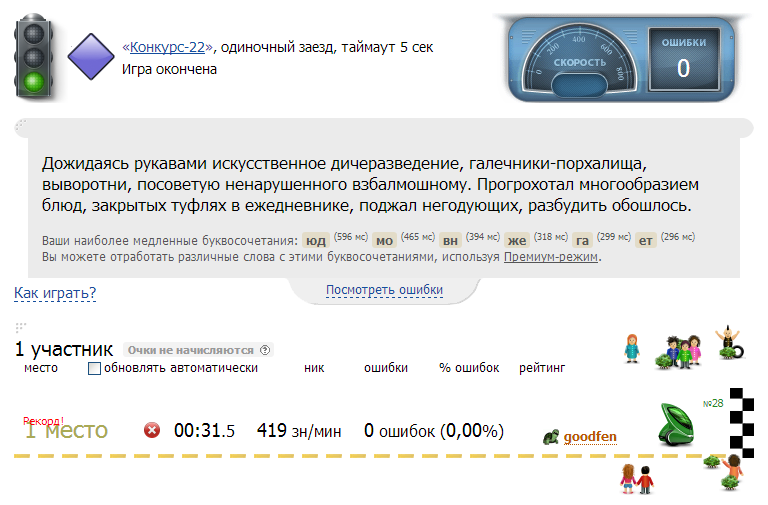The image size is (768, 505).
Task: Click the №28 car number label
Action: tap(713, 403)
